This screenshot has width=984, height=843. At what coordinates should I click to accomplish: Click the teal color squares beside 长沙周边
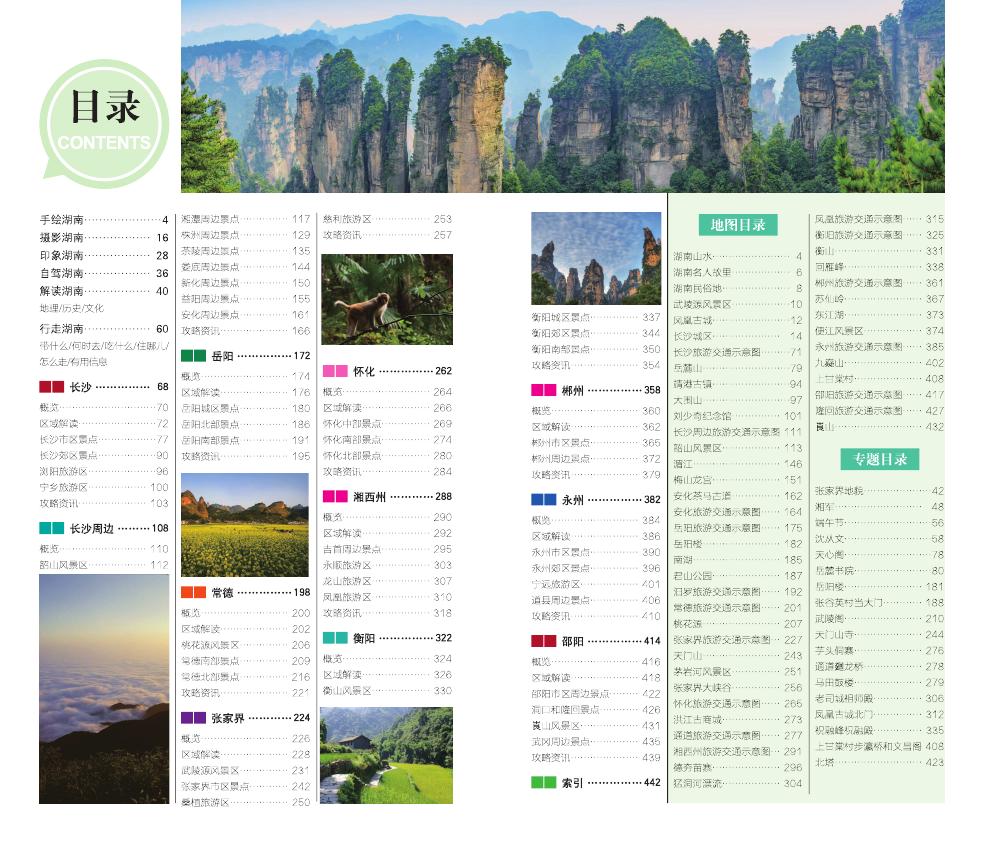pos(52,528)
